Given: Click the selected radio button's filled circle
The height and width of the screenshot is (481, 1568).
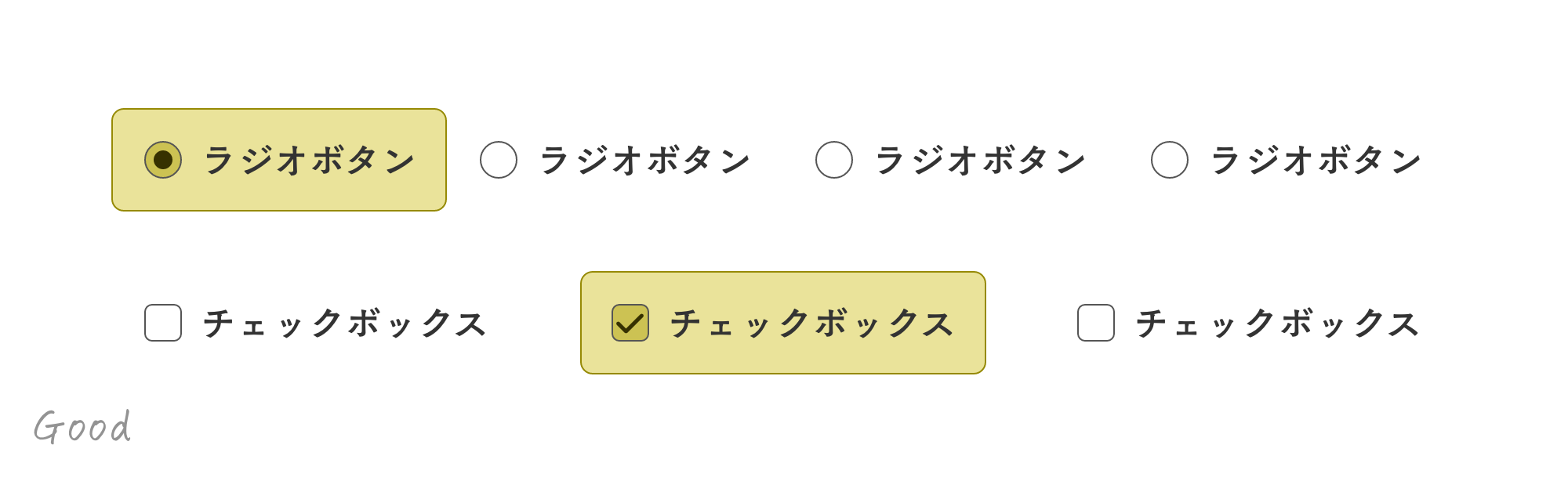Looking at the screenshot, I should [163, 160].
